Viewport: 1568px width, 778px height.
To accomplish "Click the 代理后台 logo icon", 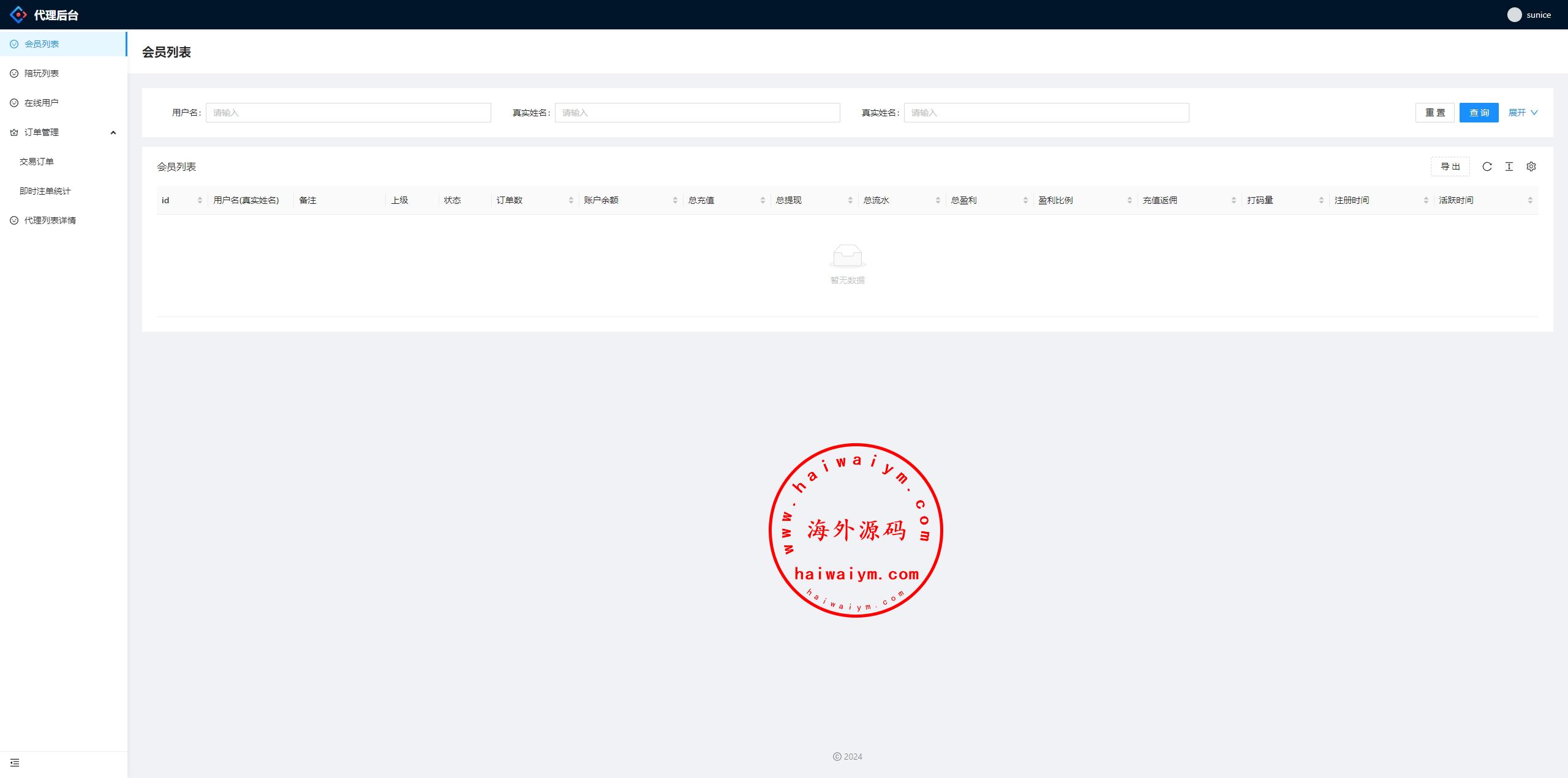I will [18, 15].
